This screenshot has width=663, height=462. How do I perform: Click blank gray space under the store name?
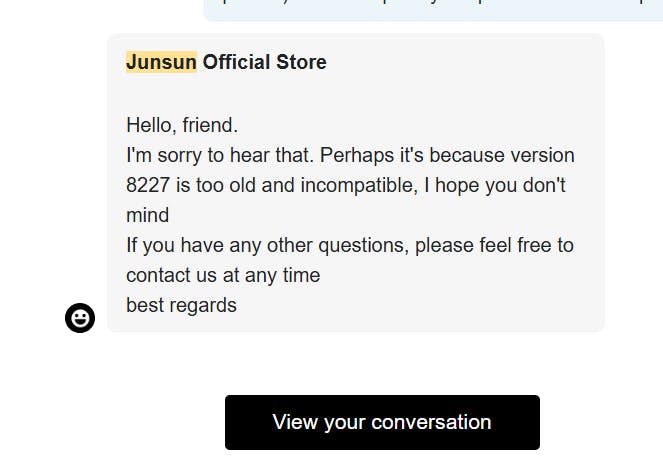click(356, 94)
